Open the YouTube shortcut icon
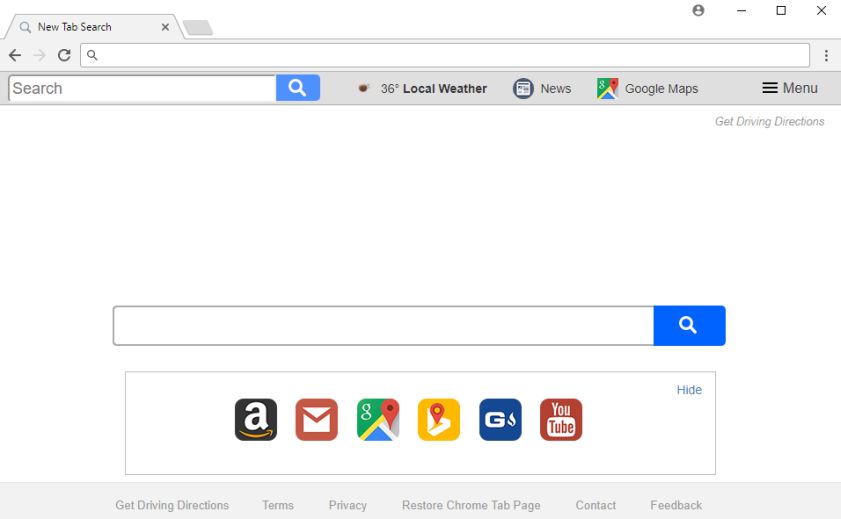The image size is (841, 519). (x=561, y=420)
